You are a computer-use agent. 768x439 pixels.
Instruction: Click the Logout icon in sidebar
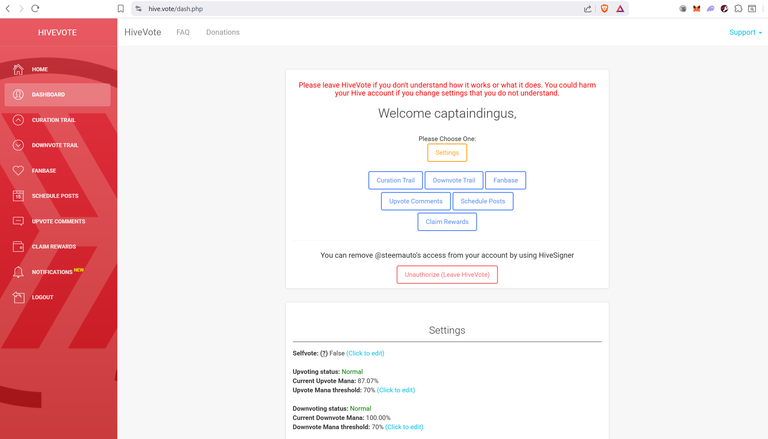[18, 297]
